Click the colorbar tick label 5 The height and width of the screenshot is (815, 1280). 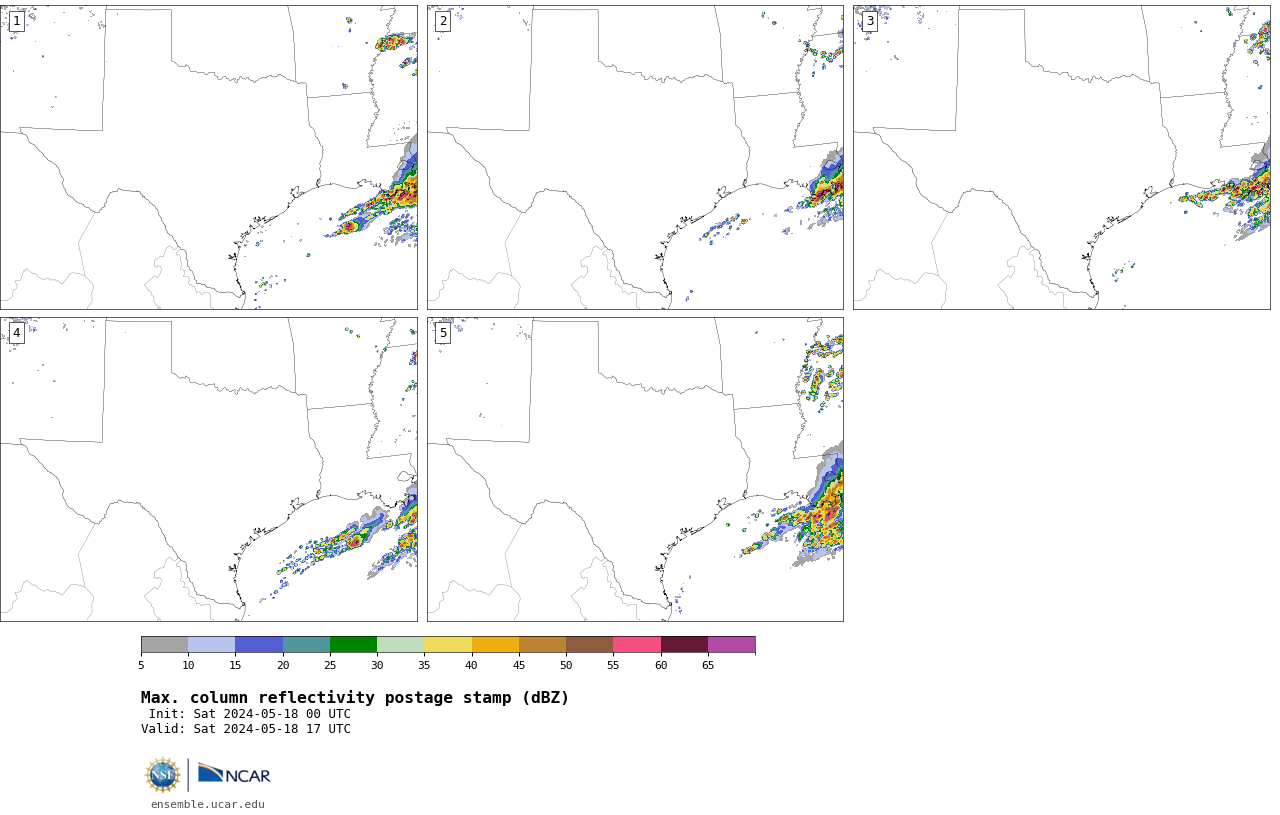click(x=141, y=665)
